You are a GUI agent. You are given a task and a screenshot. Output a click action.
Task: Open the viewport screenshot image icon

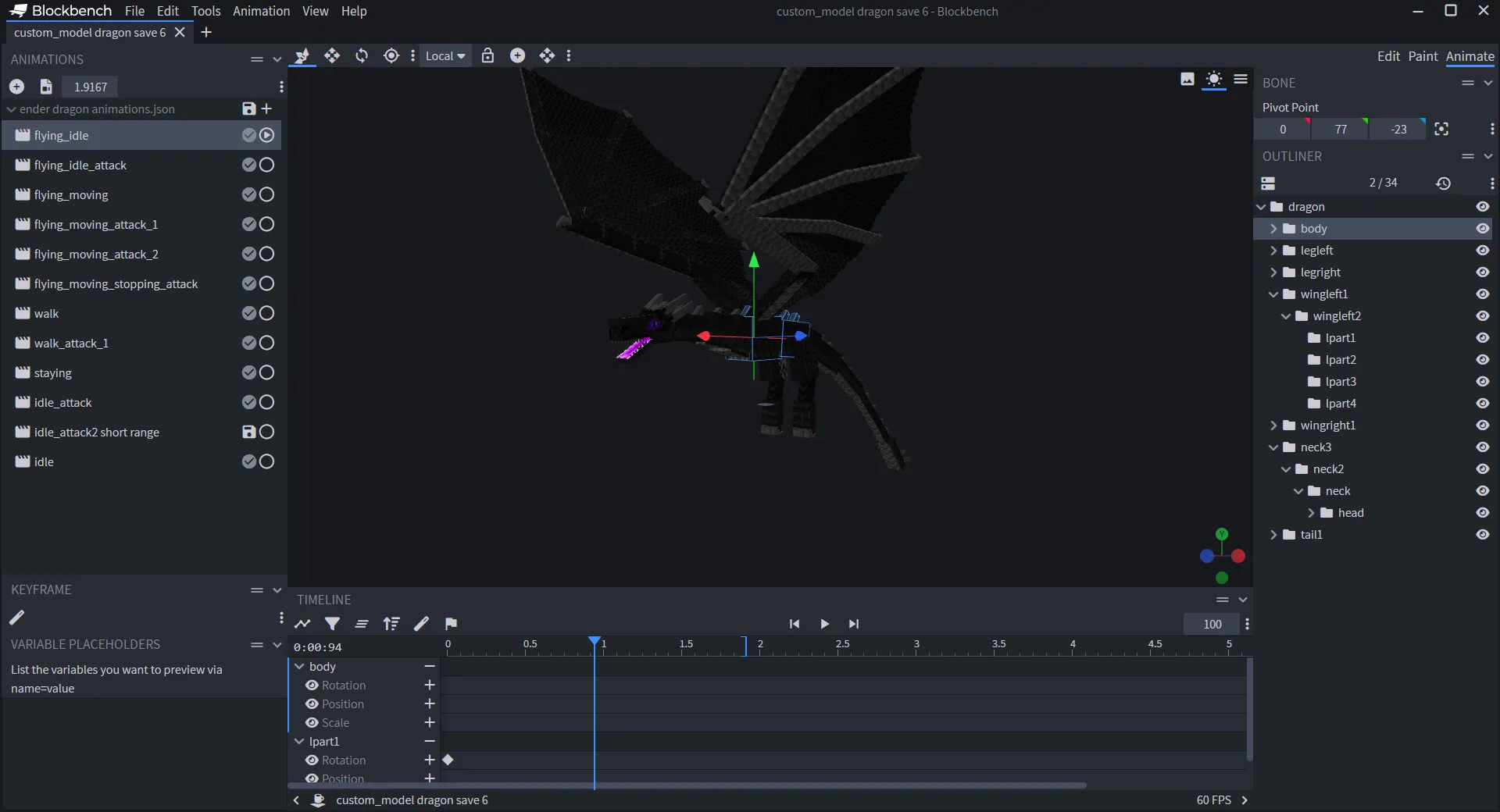1187,79
